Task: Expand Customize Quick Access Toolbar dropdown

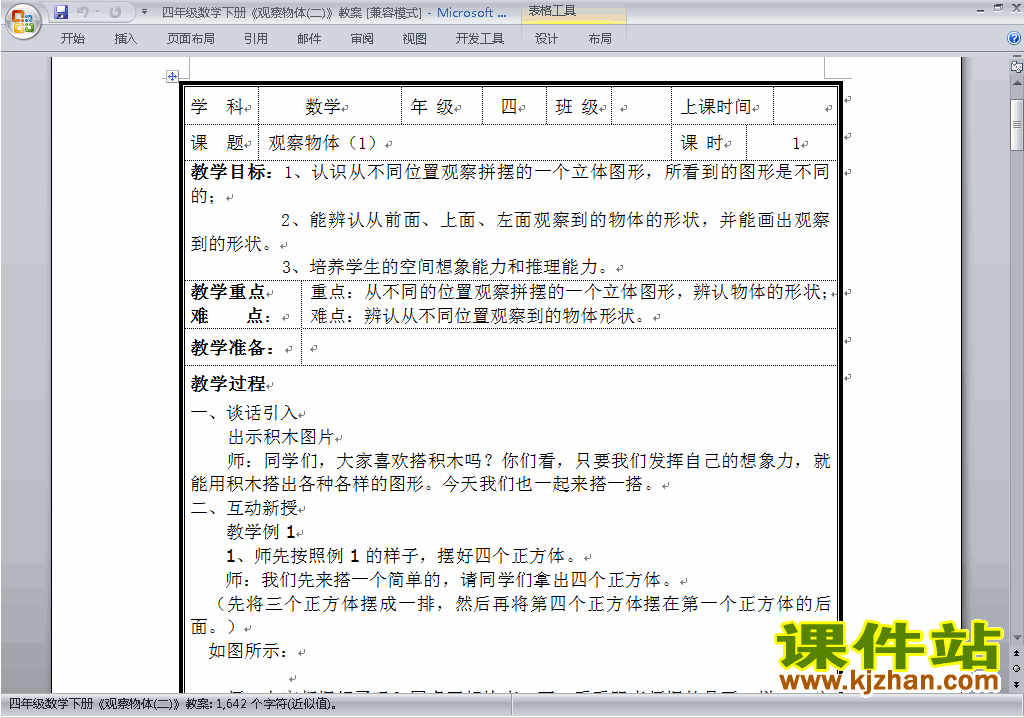Action: coord(144,12)
